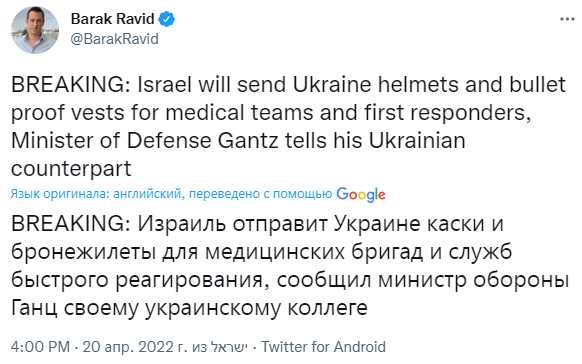Visit the @BarakRavid handle link
Image resolution: width=582 pixels, height=364 pixels.
coord(115,39)
